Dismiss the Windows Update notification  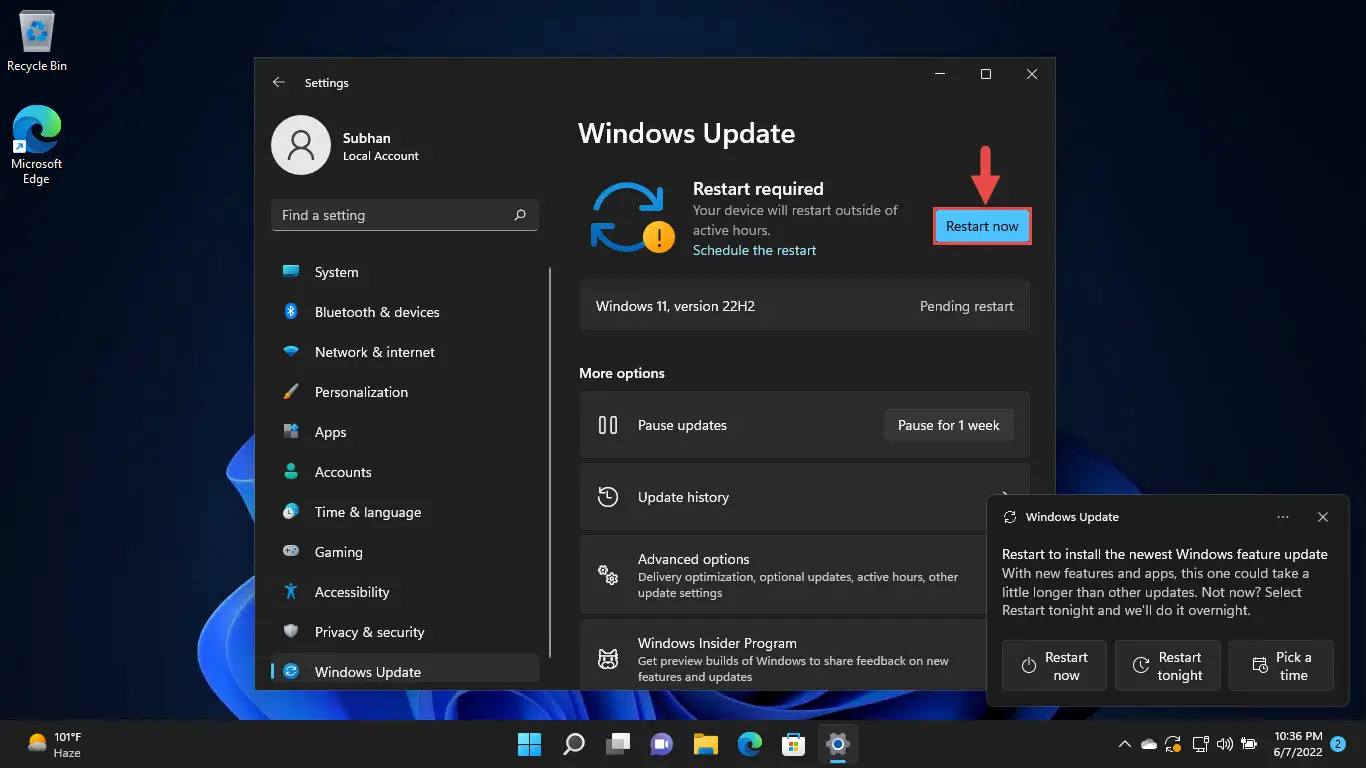coord(1323,517)
